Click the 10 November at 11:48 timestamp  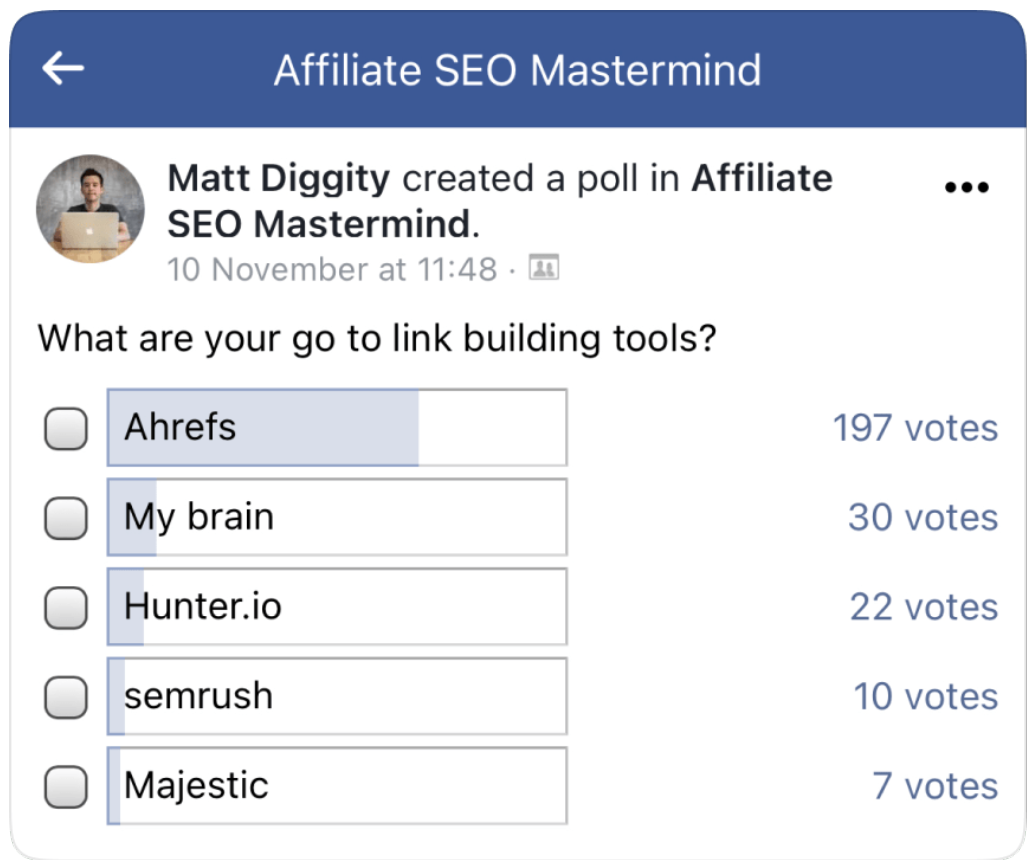pyautogui.click(x=332, y=270)
